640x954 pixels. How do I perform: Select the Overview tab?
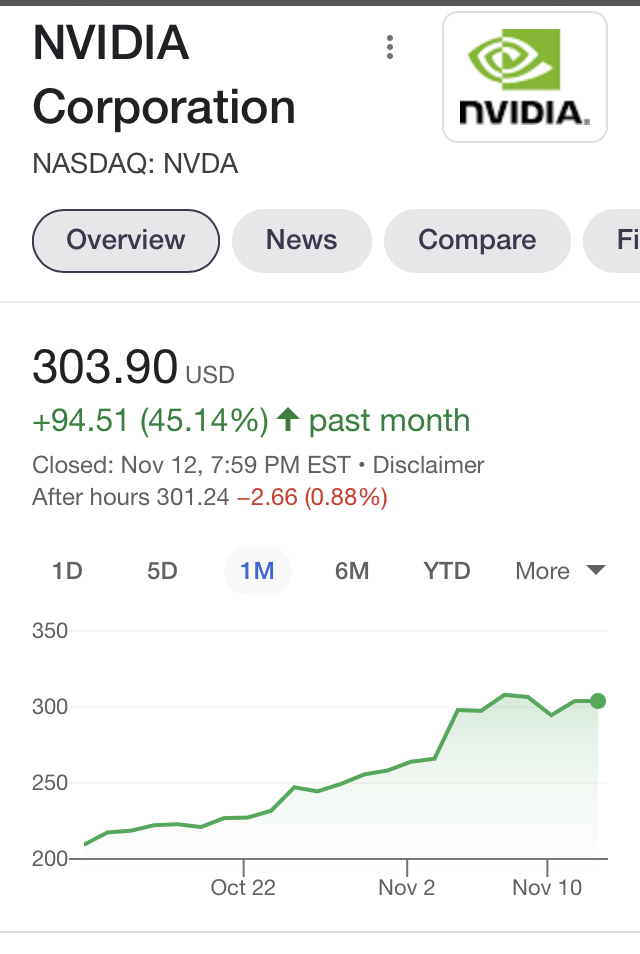click(x=126, y=240)
